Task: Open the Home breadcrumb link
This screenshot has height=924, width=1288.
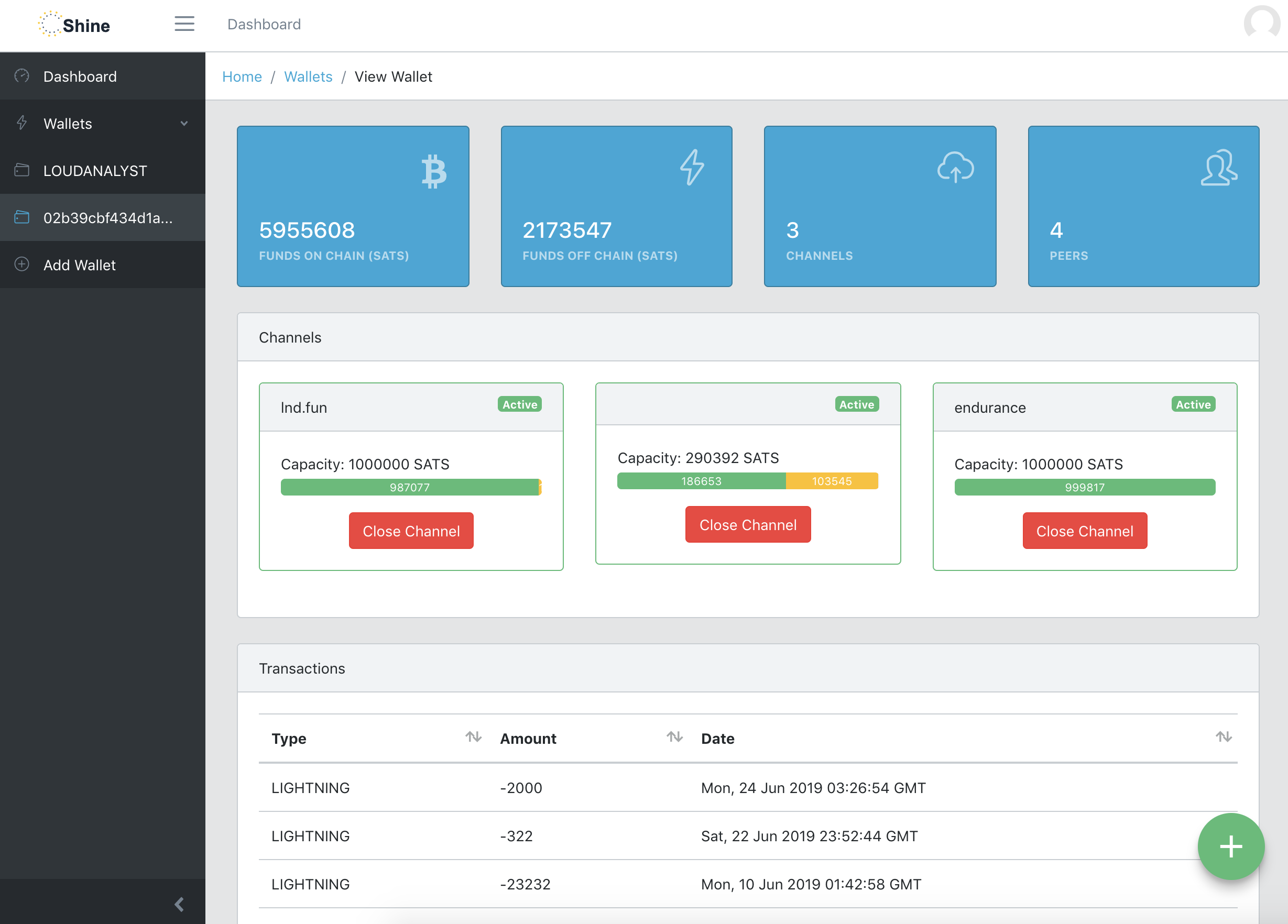Action: tap(242, 76)
